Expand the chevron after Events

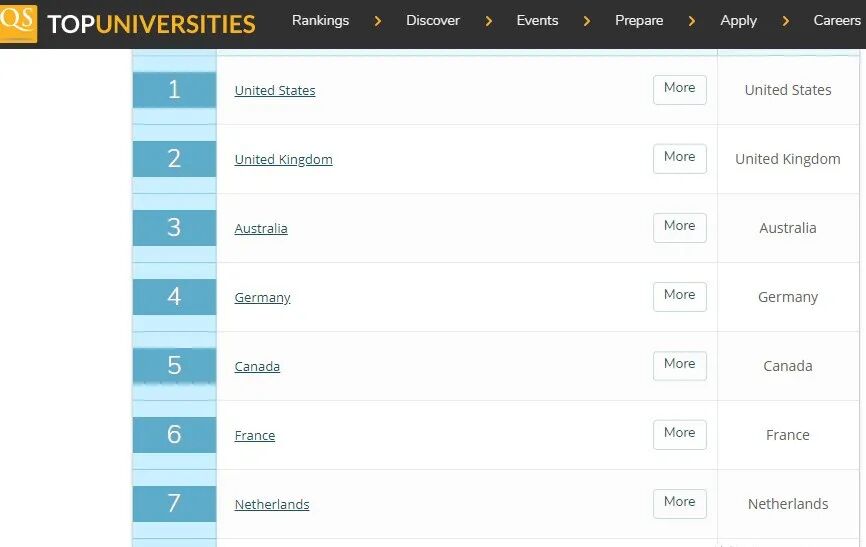point(587,21)
